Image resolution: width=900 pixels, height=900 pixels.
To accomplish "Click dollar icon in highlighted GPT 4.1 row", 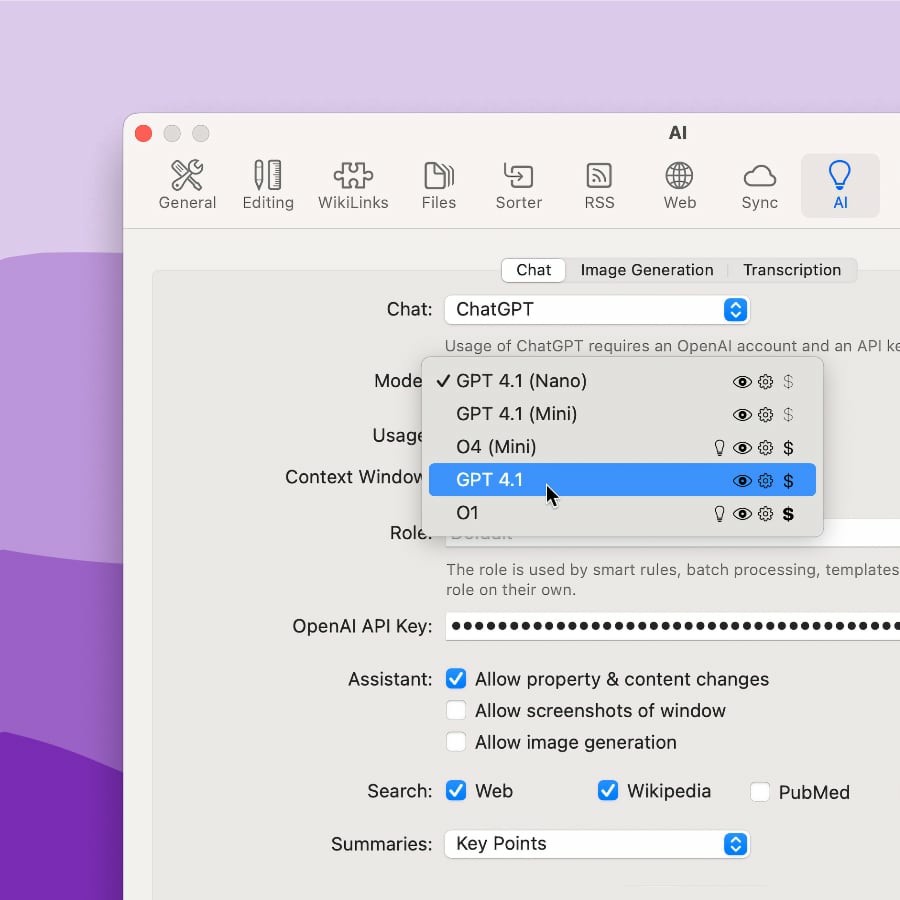I will 788,480.
